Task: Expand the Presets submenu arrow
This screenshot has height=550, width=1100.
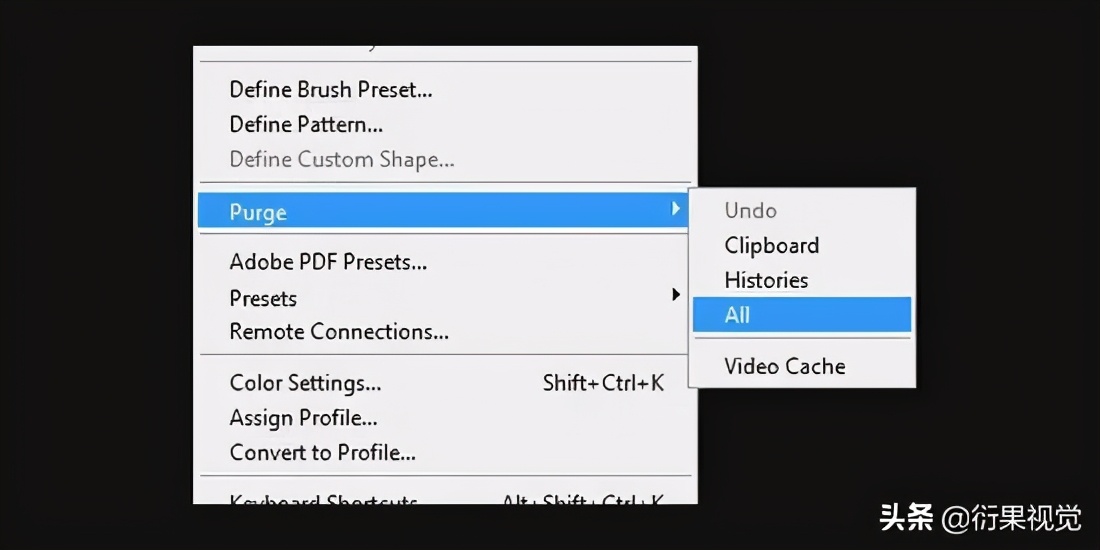Action: pyautogui.click(x=676, y=295)
